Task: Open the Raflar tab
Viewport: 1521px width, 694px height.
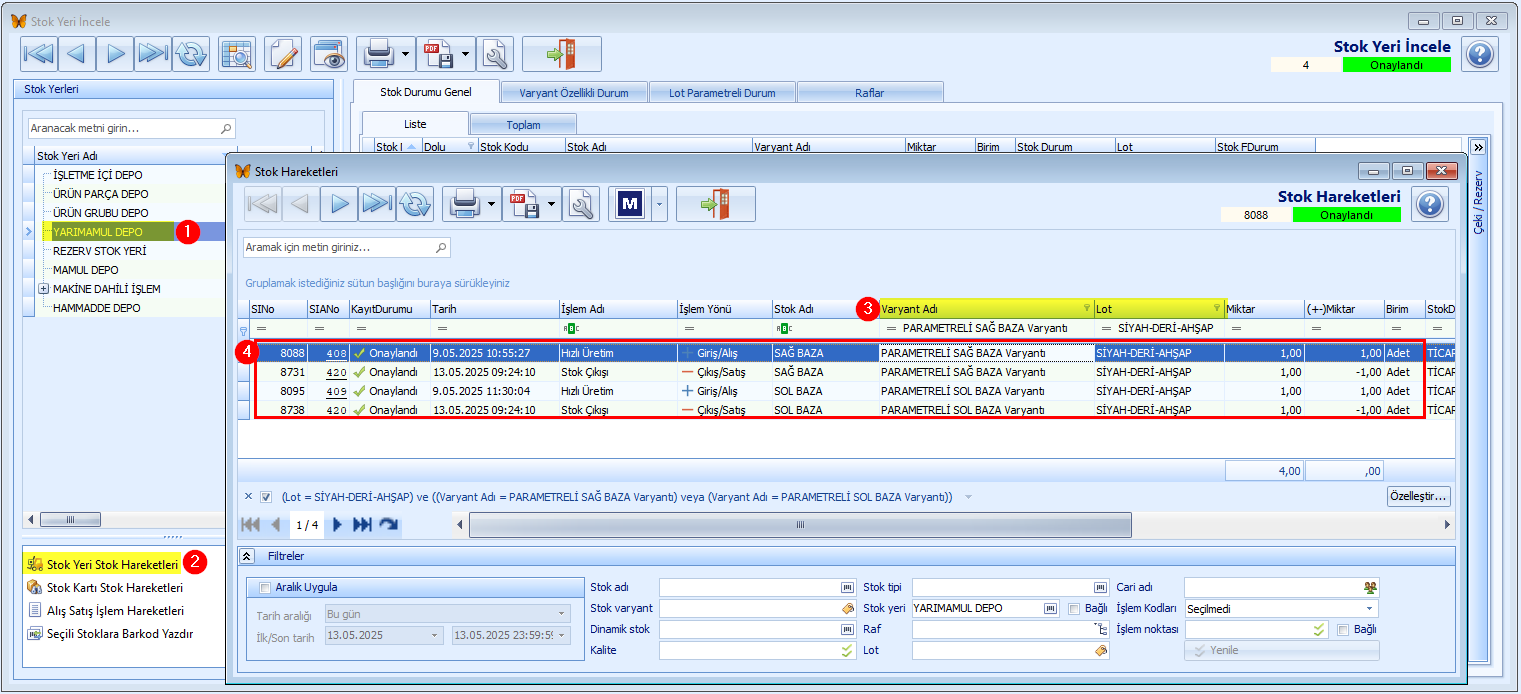Action: pyautogui.click(x=869, y=93)
